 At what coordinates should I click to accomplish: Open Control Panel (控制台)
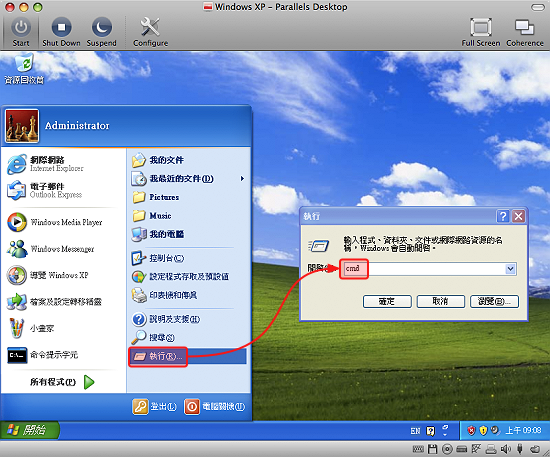tap(158, 258)
